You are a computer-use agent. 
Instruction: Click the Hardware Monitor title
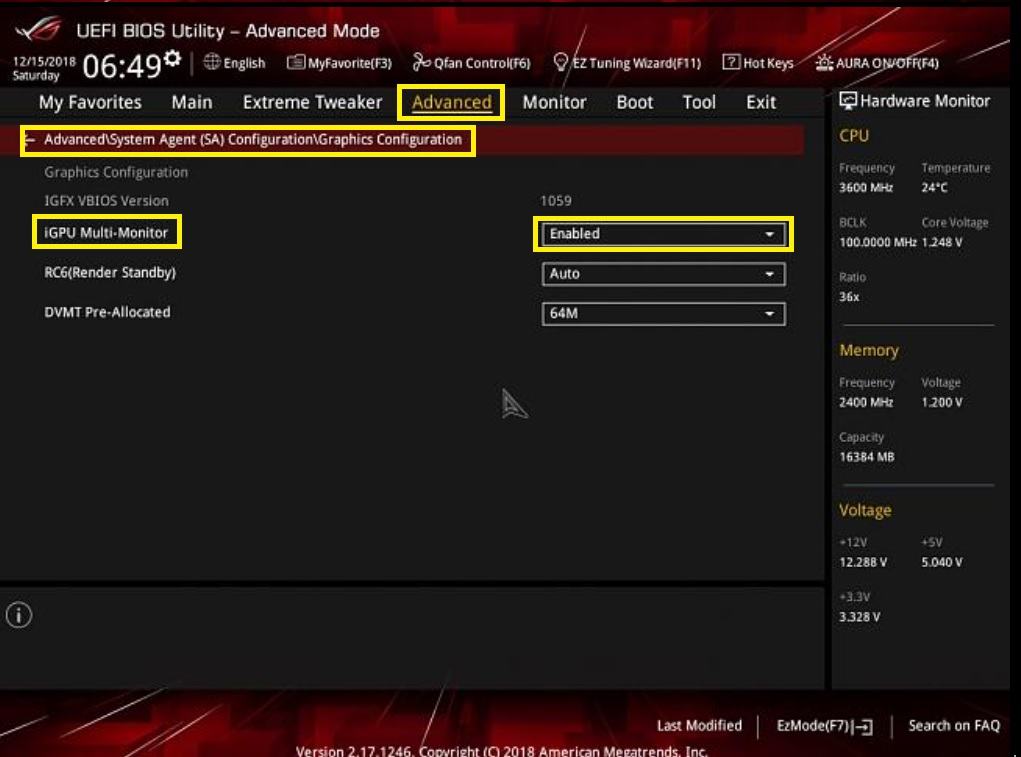(x=925, y=101)
